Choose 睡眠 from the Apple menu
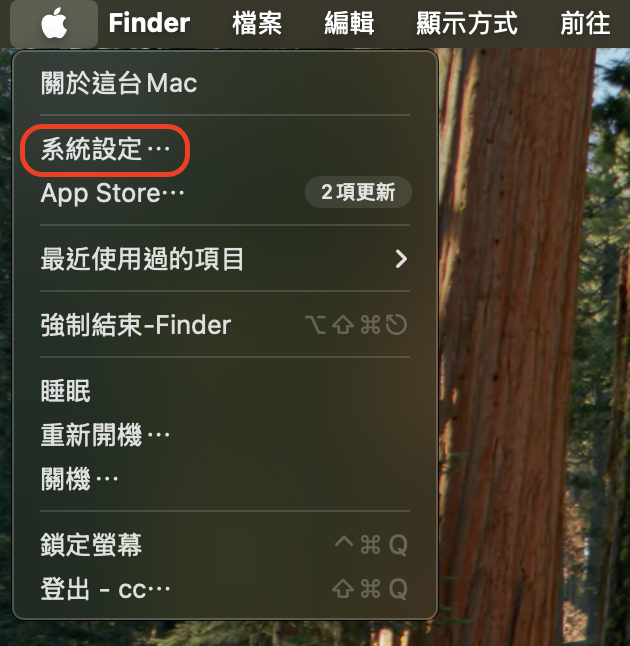 click(x=225, y=391)
